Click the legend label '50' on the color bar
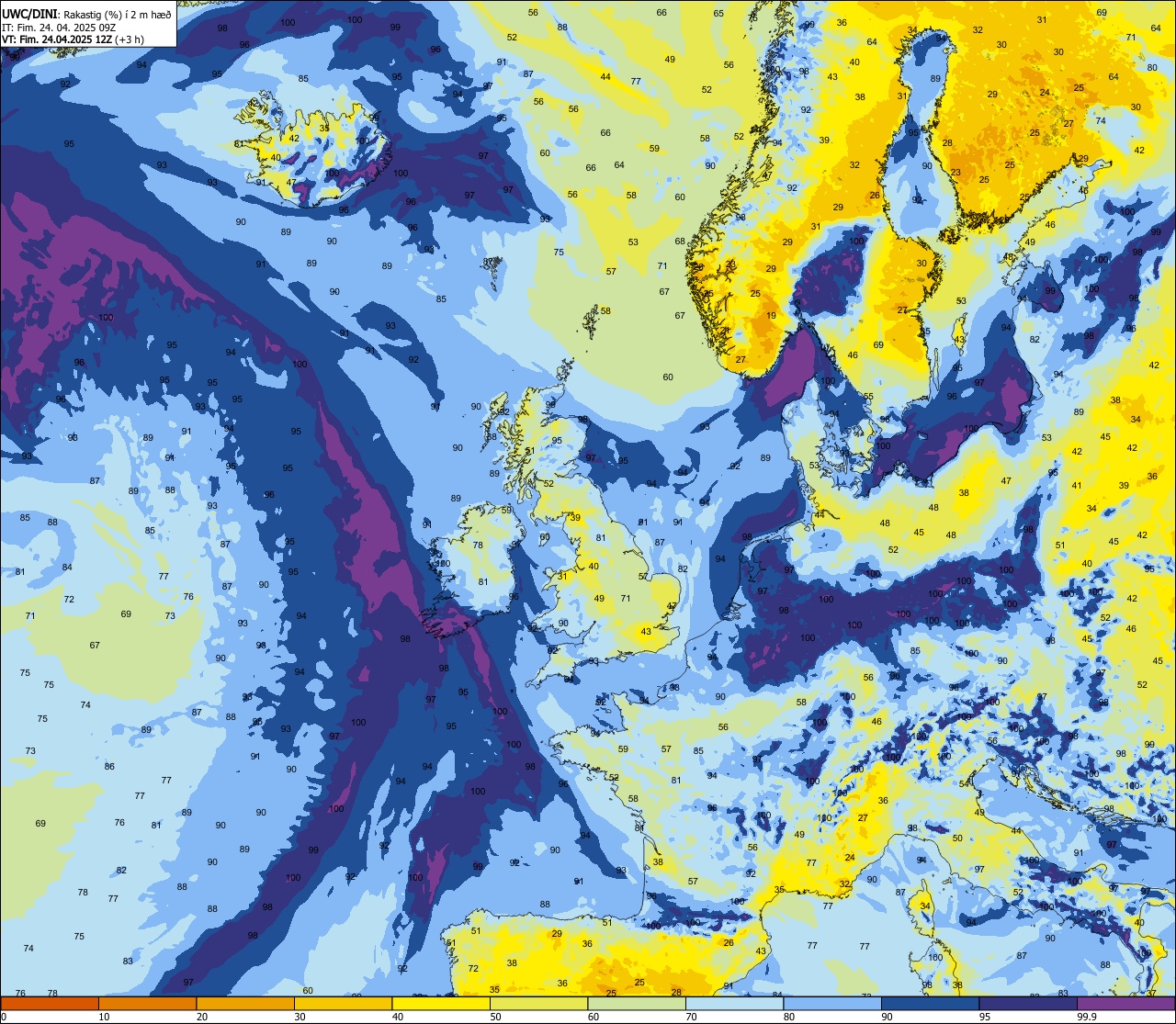This screenshot has height=1024, width=1176. (495, 1017)
